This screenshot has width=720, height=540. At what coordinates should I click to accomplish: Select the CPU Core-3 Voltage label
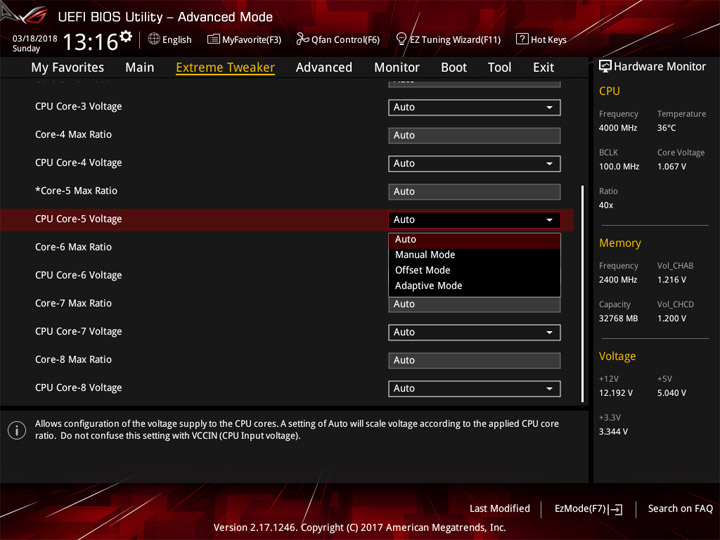click(x=79, y=107)
